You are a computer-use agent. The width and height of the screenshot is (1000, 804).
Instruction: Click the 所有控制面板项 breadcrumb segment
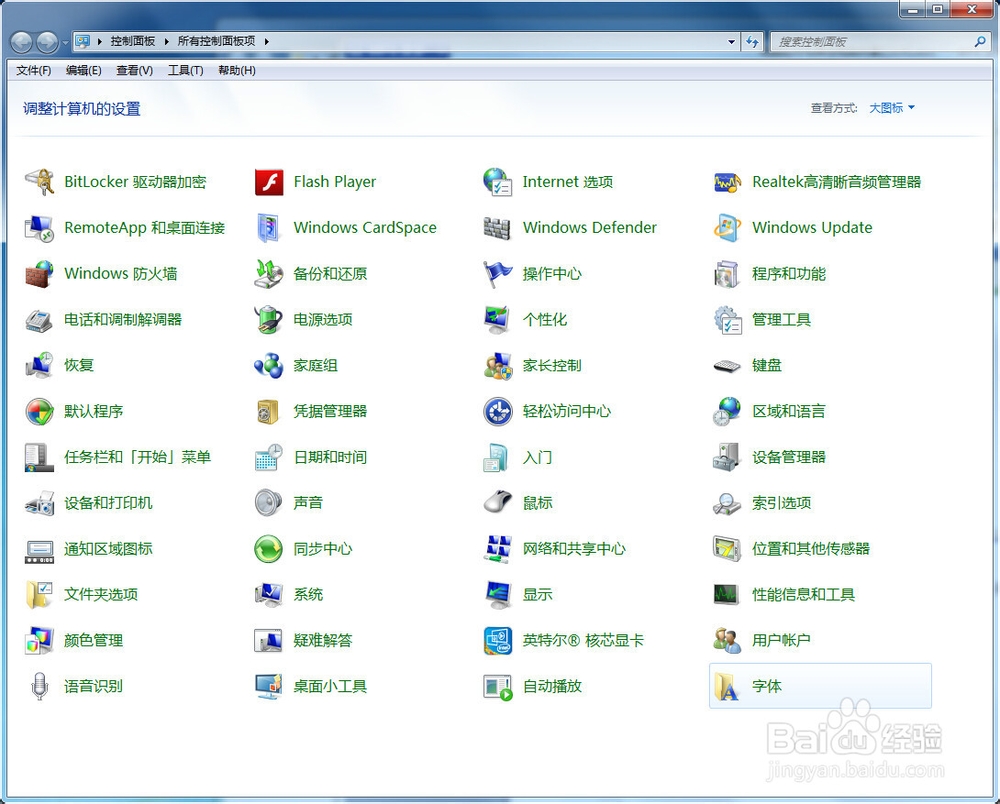coord(216,41)
